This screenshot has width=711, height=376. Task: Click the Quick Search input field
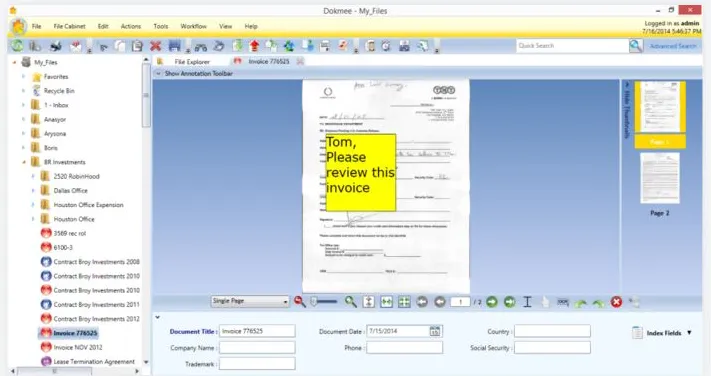coord(572,45)
